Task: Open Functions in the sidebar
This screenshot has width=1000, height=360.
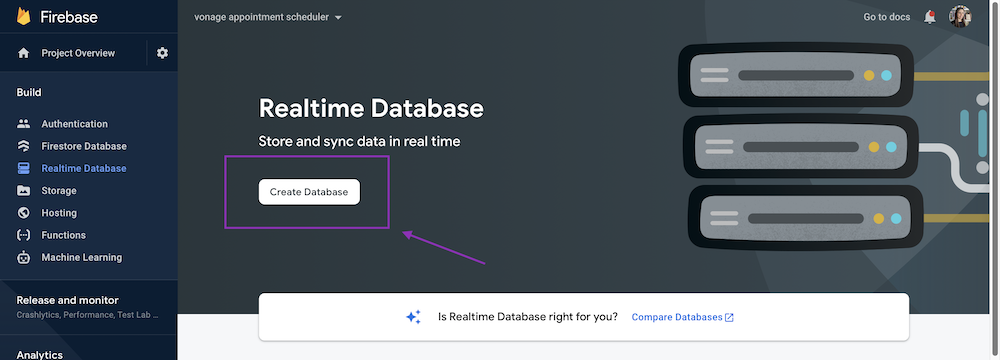Action: 63,235
